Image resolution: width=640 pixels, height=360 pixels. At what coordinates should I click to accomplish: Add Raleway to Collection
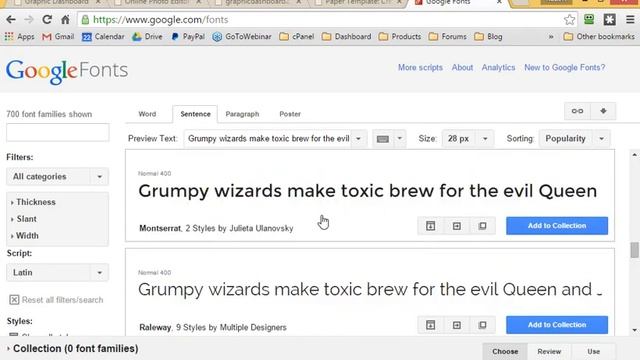click(x=557, y=325)
